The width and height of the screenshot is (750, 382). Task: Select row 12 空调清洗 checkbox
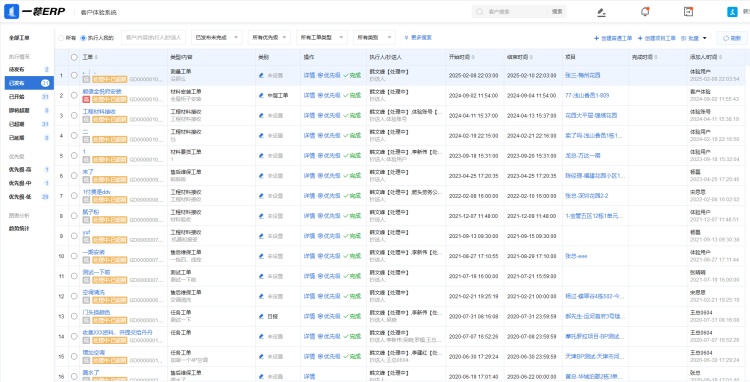point(74,296)
